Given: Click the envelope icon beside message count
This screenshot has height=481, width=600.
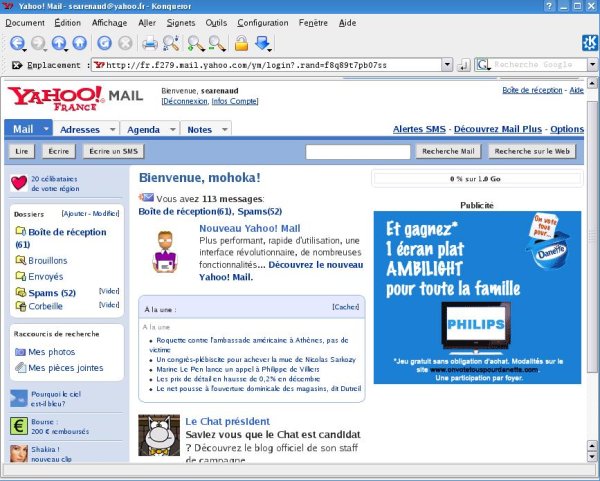Looking at the screenshot, I should pyautogui.click(x=147, y=197).
